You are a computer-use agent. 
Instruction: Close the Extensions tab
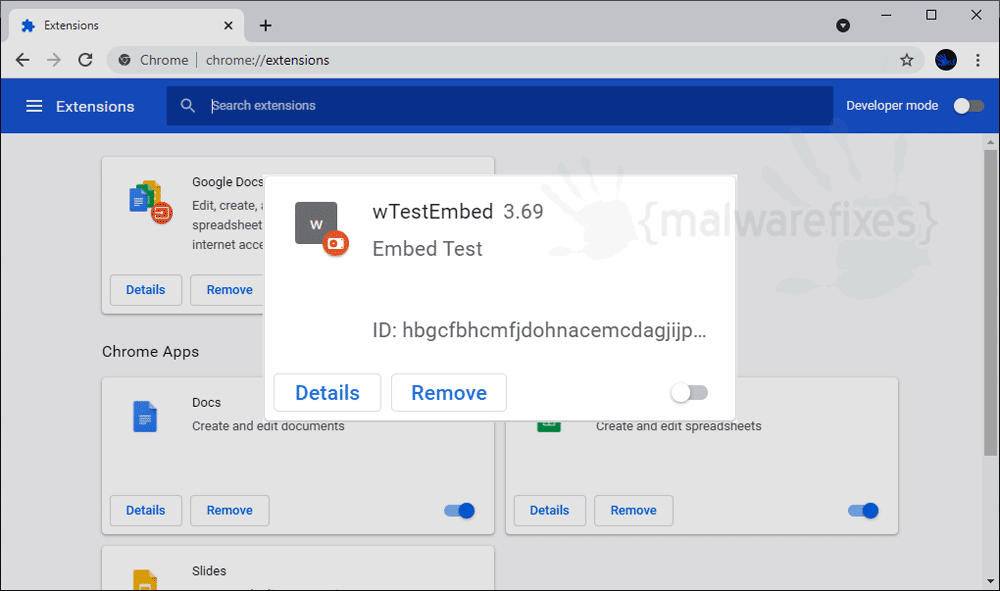[228, 26]
